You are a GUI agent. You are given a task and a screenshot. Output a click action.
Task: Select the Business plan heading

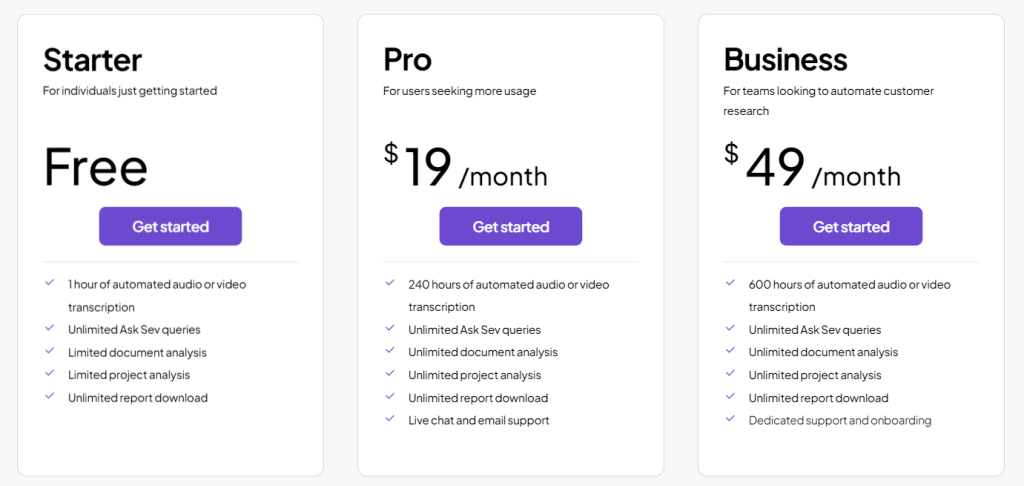coord(786,60)
